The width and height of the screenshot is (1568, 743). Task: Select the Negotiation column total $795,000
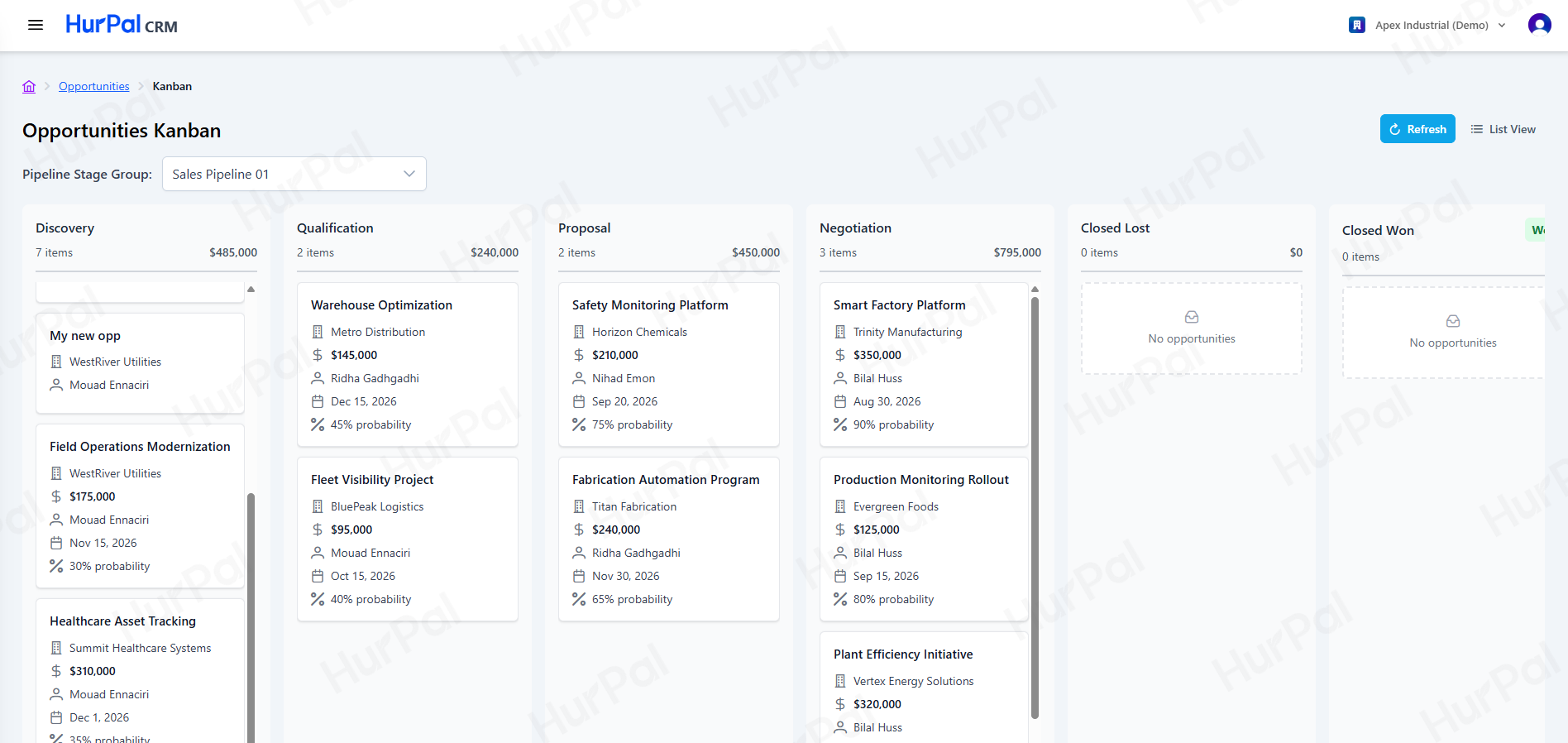(x=1017, y=252)
